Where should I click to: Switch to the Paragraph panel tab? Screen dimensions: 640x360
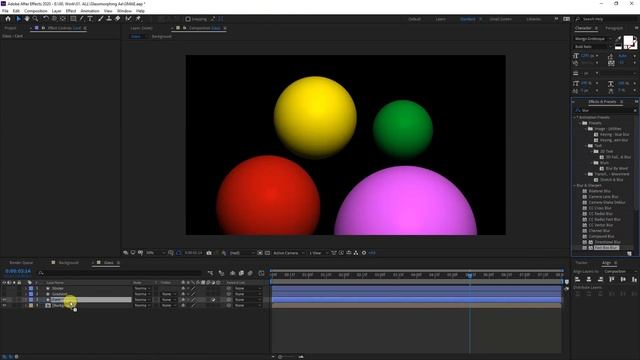(614, 28)
